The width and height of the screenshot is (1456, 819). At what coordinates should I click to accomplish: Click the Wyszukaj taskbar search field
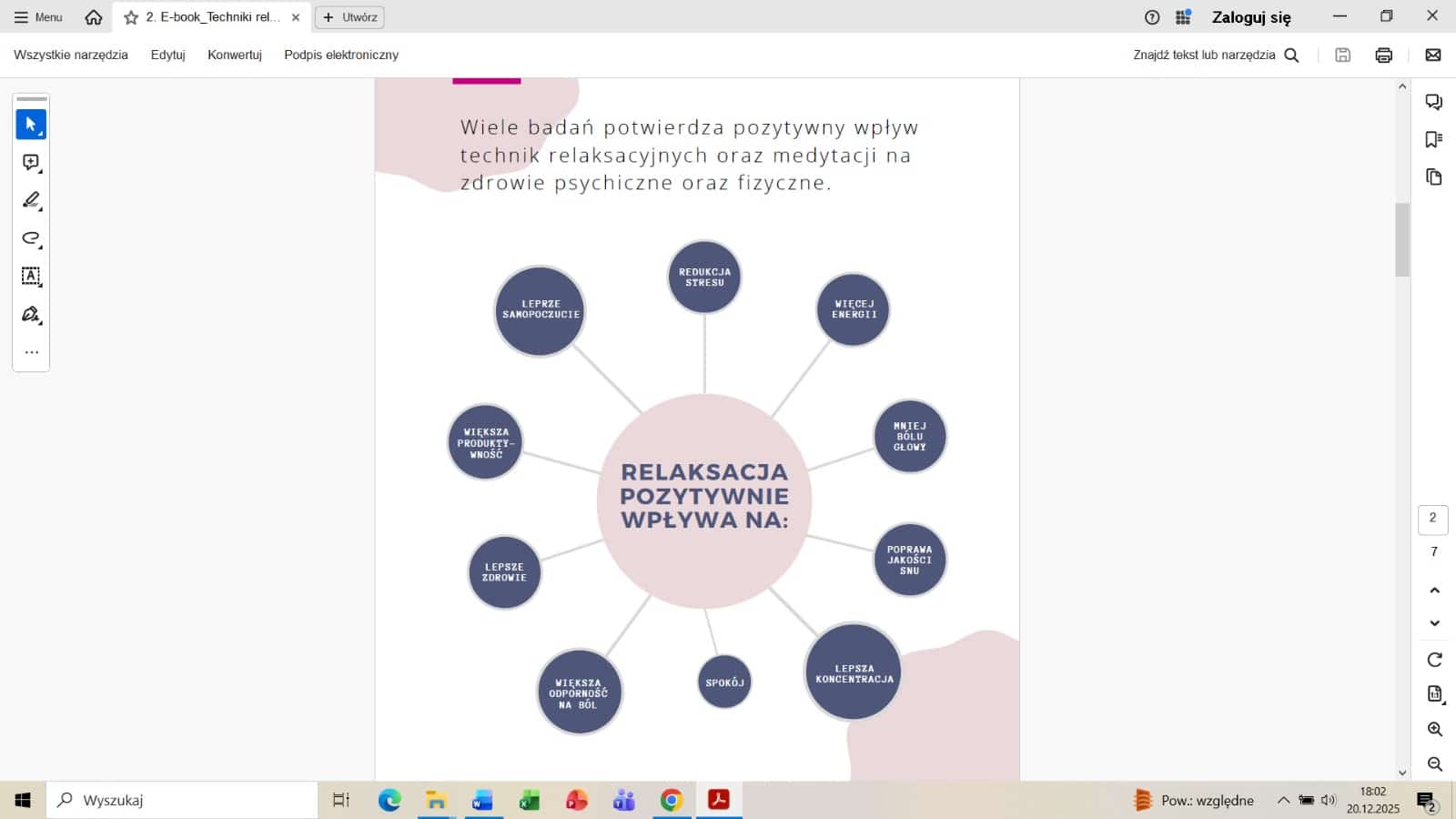(x=182, y=800)
